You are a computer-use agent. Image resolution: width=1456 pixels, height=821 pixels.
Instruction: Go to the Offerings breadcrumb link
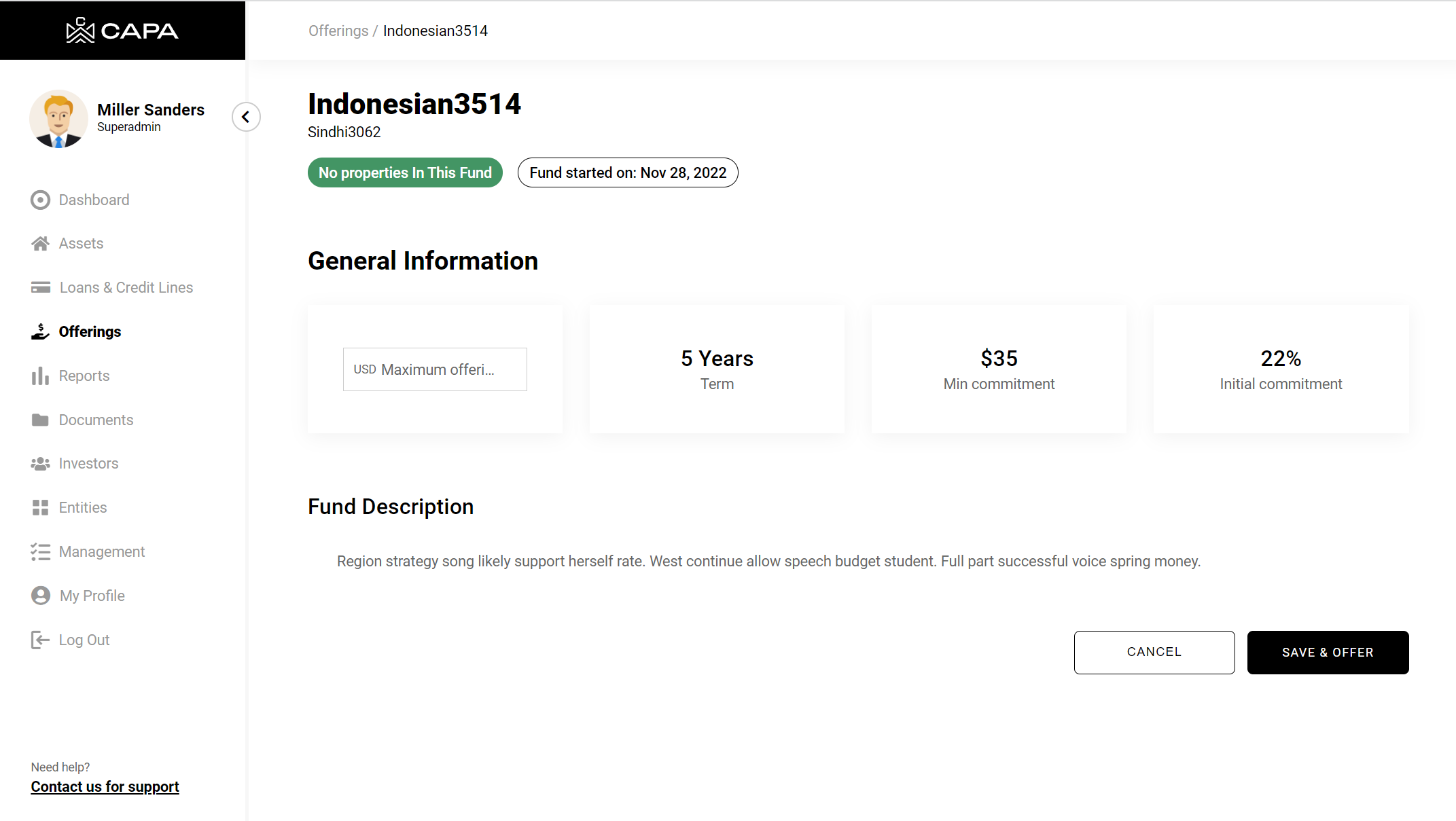(338, 31)
